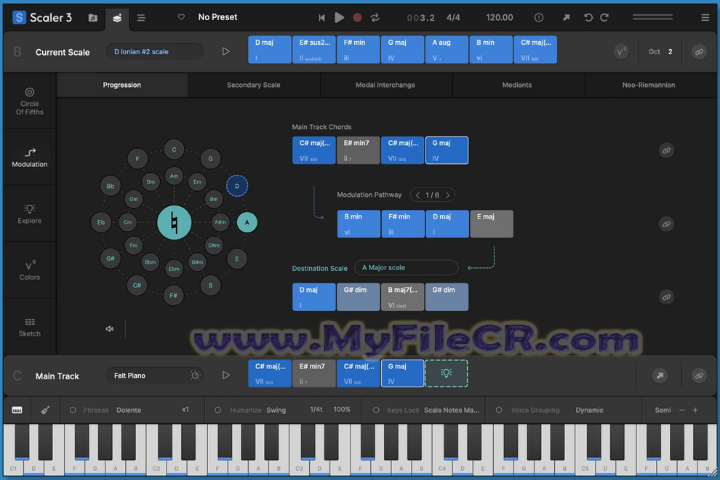Open the Colors sidebar panel

click(29, 271)
